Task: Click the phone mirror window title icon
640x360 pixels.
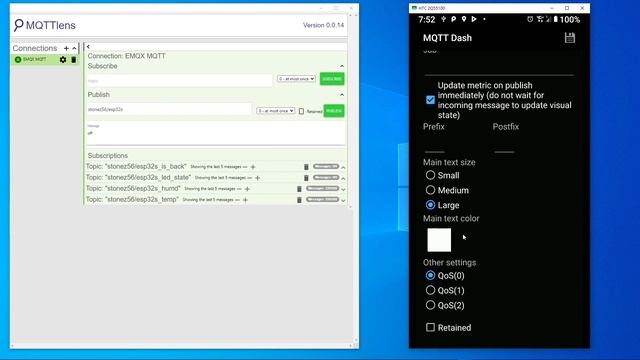Action: (x=414, y=8)
